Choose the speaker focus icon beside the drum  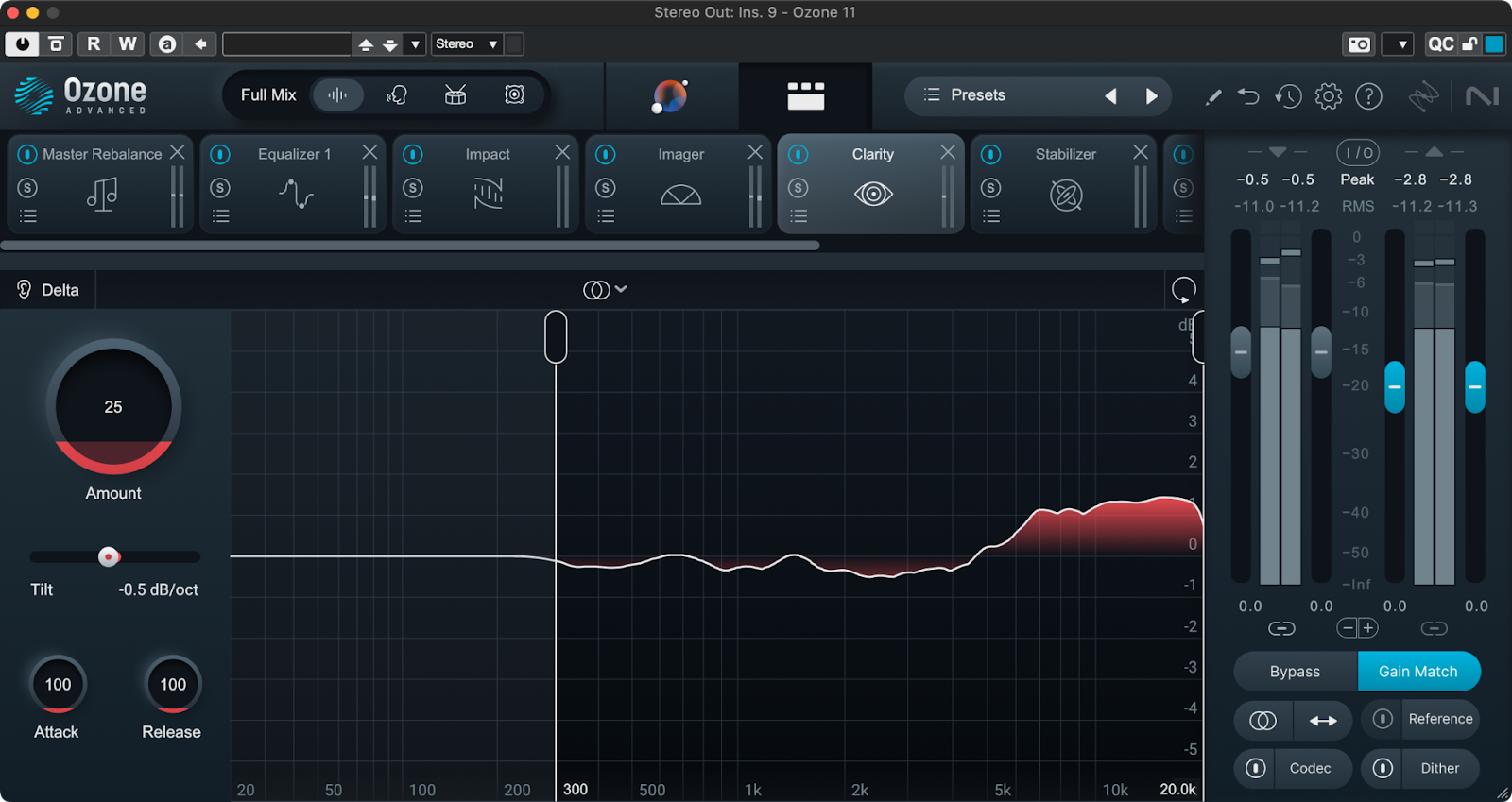[x=514, y=94]
